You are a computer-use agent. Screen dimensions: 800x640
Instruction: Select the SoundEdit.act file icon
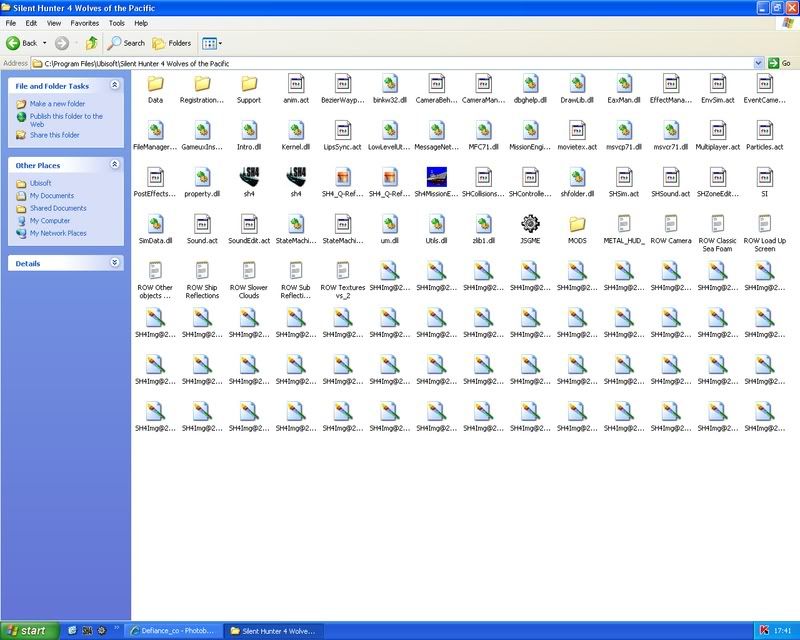pos(249,224)
